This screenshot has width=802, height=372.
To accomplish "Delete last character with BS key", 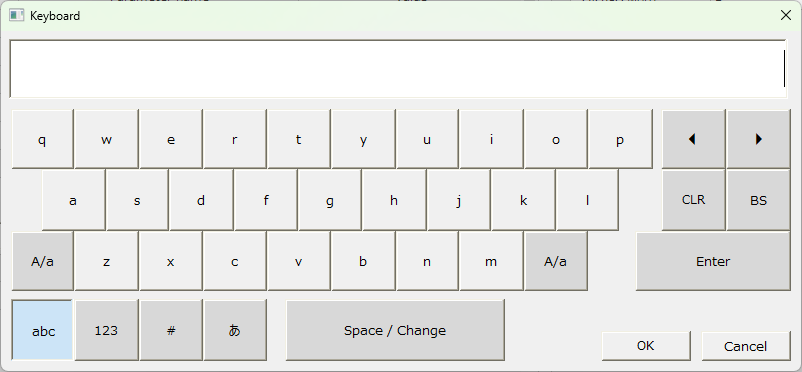I will coord(759,200).
